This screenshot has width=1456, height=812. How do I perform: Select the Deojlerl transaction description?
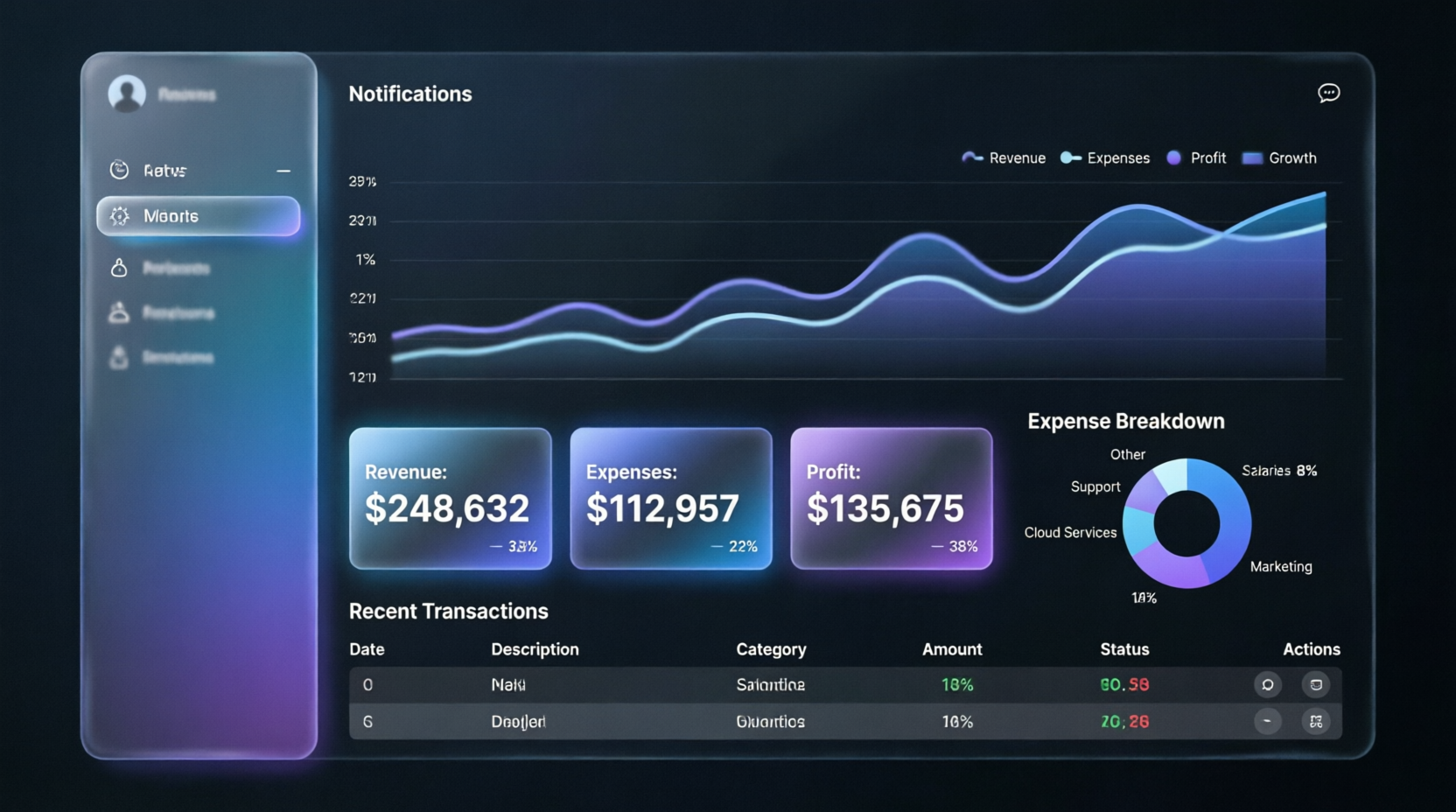click(518, 722)
